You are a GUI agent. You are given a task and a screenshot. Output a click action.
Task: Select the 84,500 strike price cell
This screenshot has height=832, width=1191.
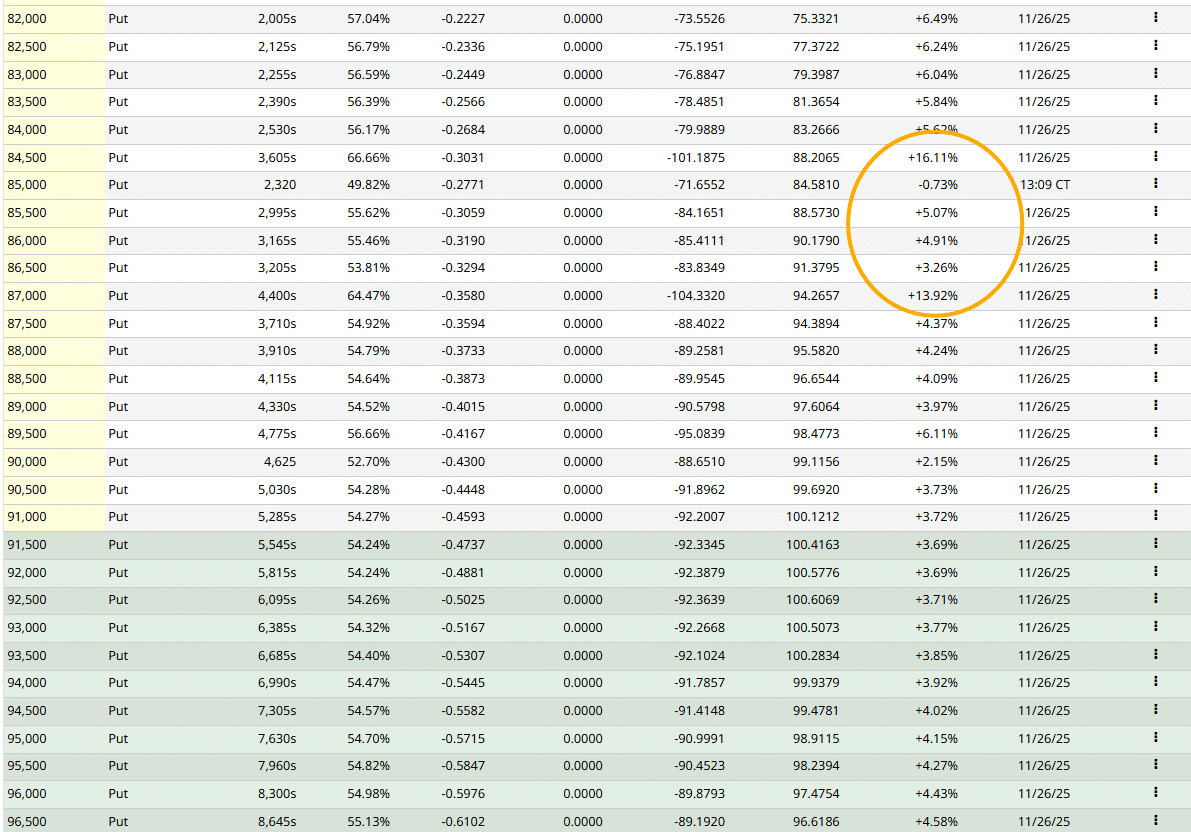point(54,158)
